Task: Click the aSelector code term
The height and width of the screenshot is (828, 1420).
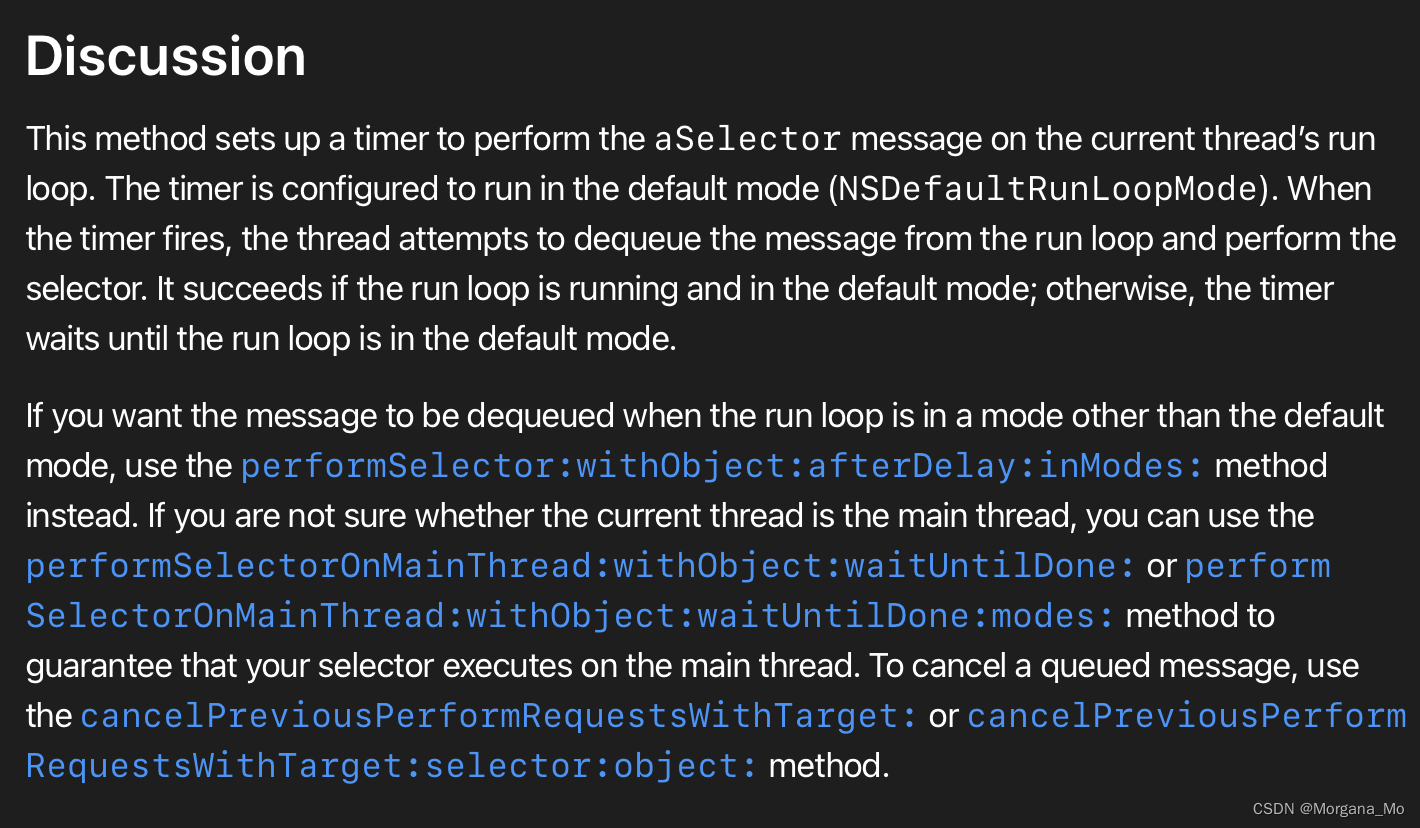Action: click(747, 139)
